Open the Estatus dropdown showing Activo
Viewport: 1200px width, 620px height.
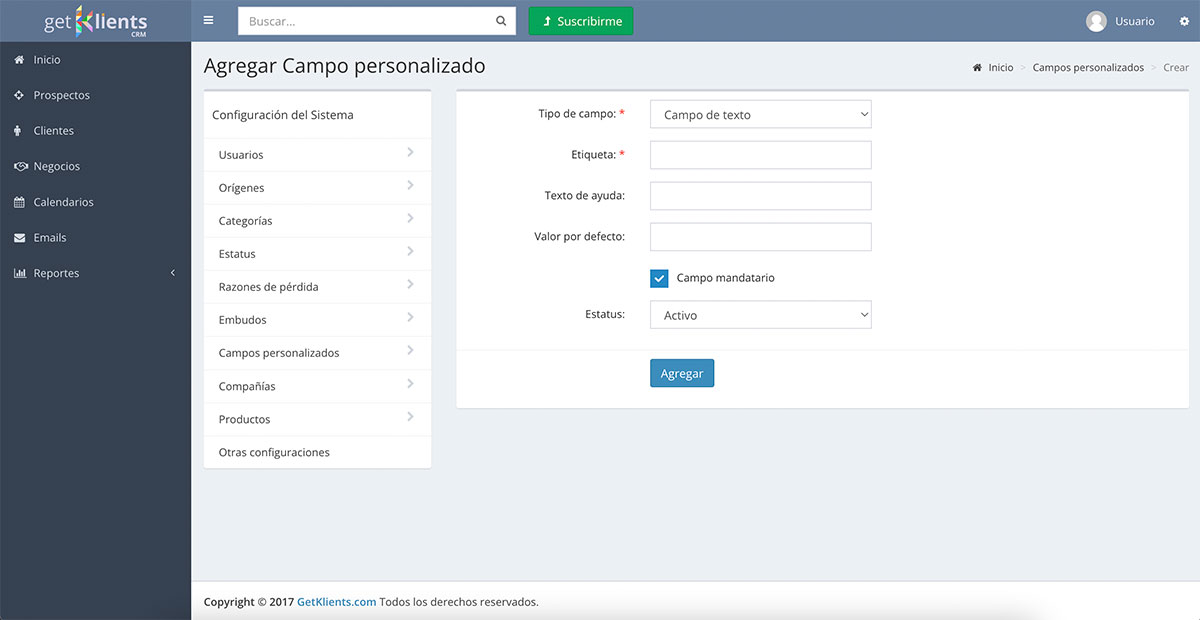tap(760, 315)
